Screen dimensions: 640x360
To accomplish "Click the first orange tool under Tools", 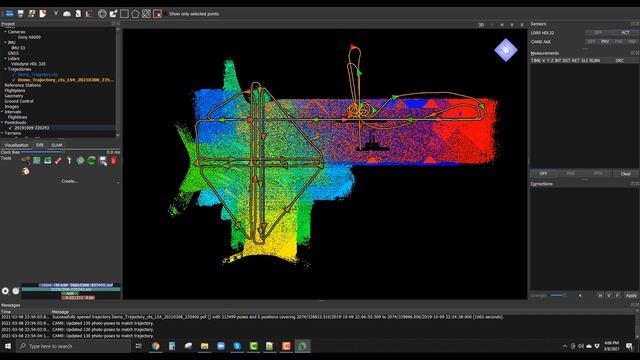I will 25,160.
